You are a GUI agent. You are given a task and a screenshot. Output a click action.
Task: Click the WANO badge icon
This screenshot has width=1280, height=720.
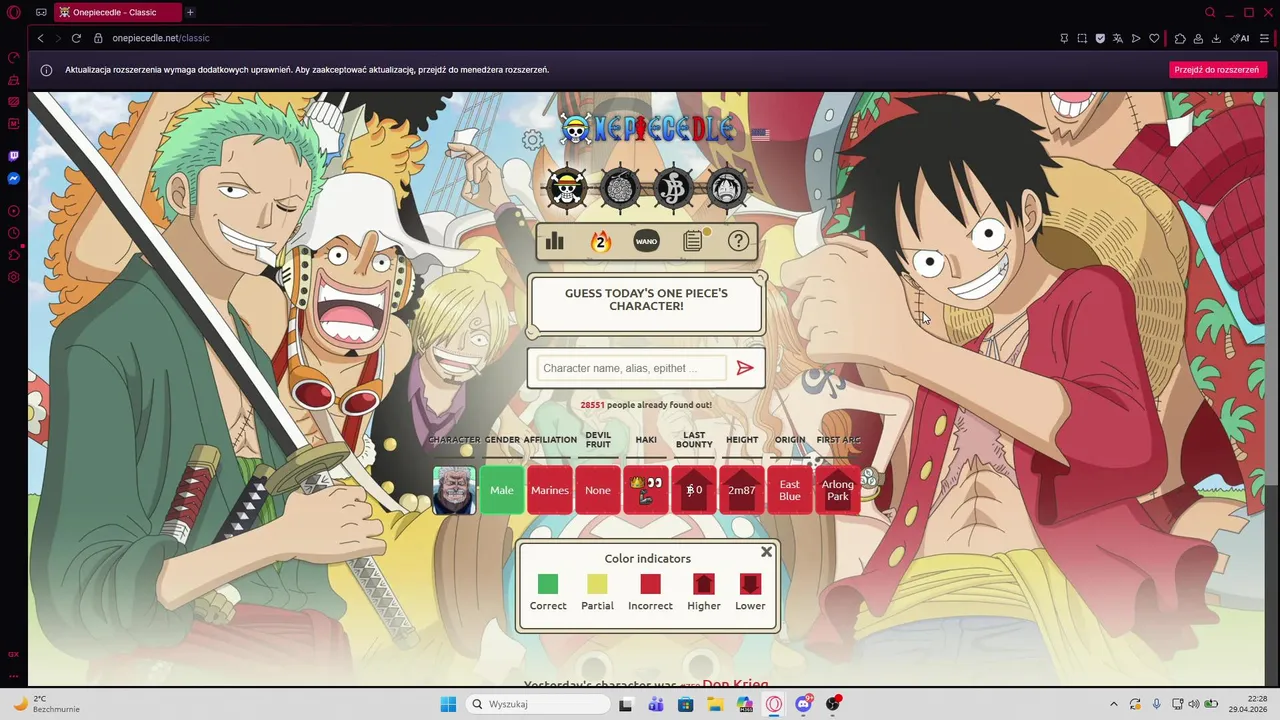click(647, 241)
